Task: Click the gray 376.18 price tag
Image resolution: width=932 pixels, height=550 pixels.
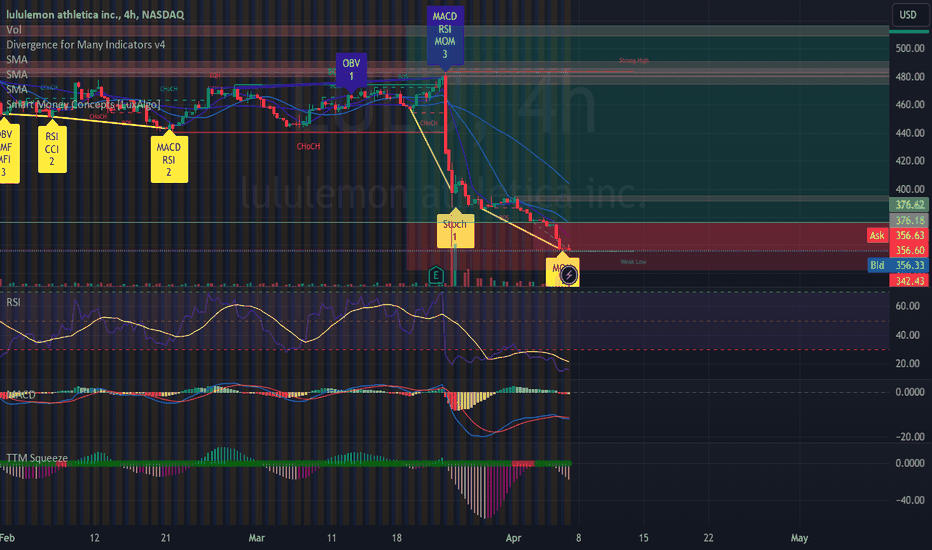Action: point(909,221)
